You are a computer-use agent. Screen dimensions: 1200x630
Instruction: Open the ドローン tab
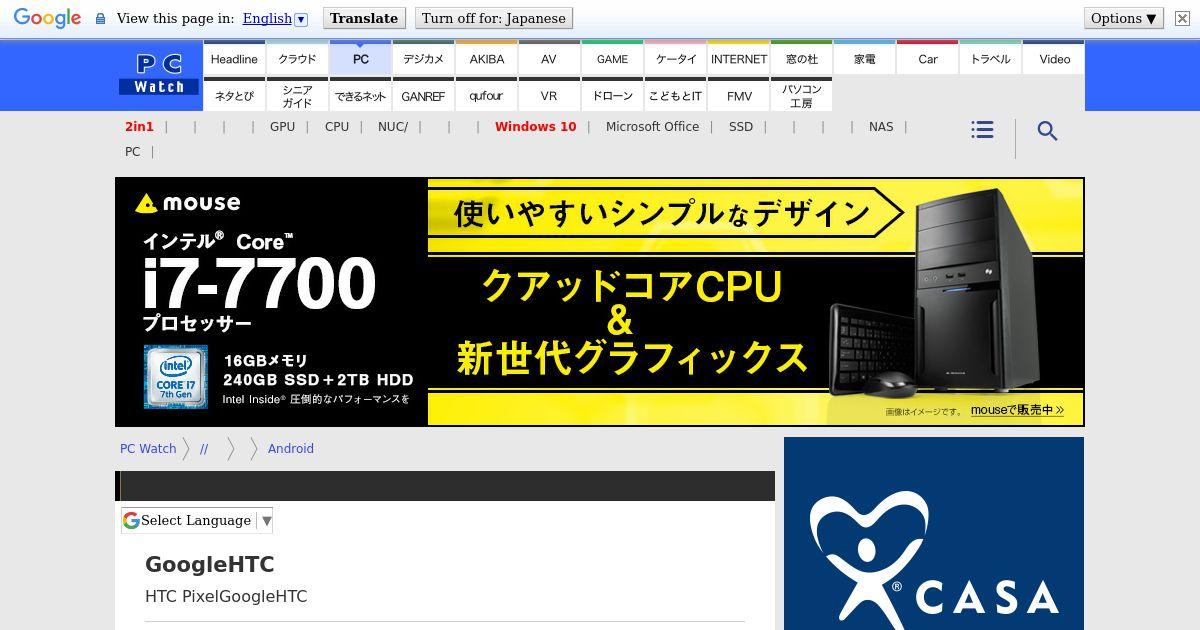tap(612, 95)
